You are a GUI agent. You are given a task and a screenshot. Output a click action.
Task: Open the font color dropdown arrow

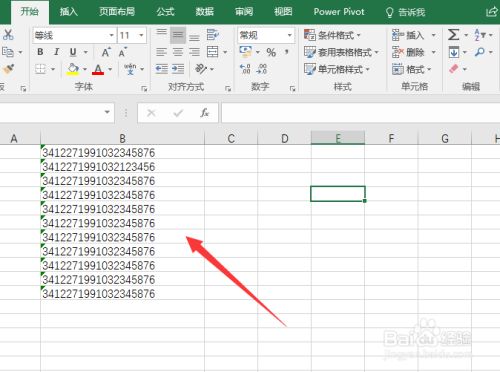(110, 69)
